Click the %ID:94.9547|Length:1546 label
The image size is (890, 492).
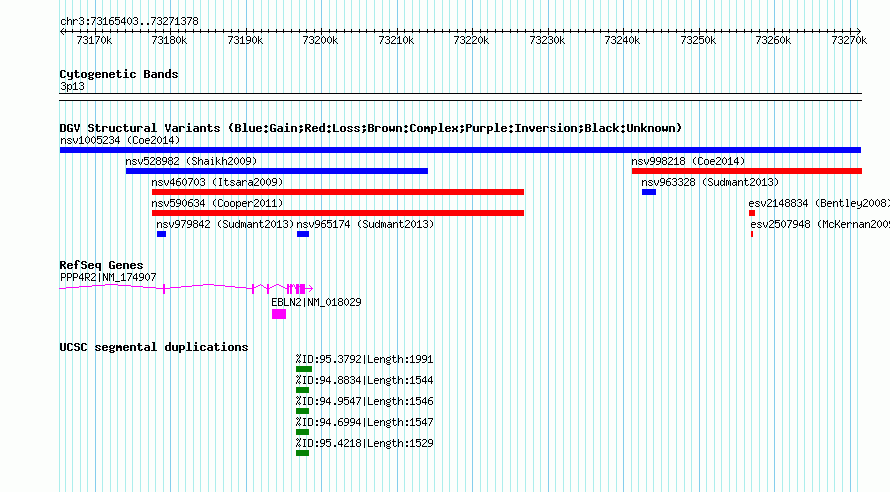[364, 402]
